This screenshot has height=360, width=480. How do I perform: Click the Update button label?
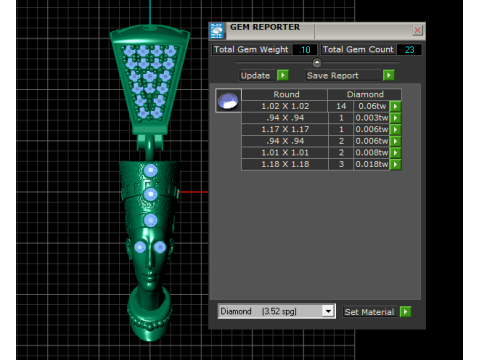[x=256, y=76]
